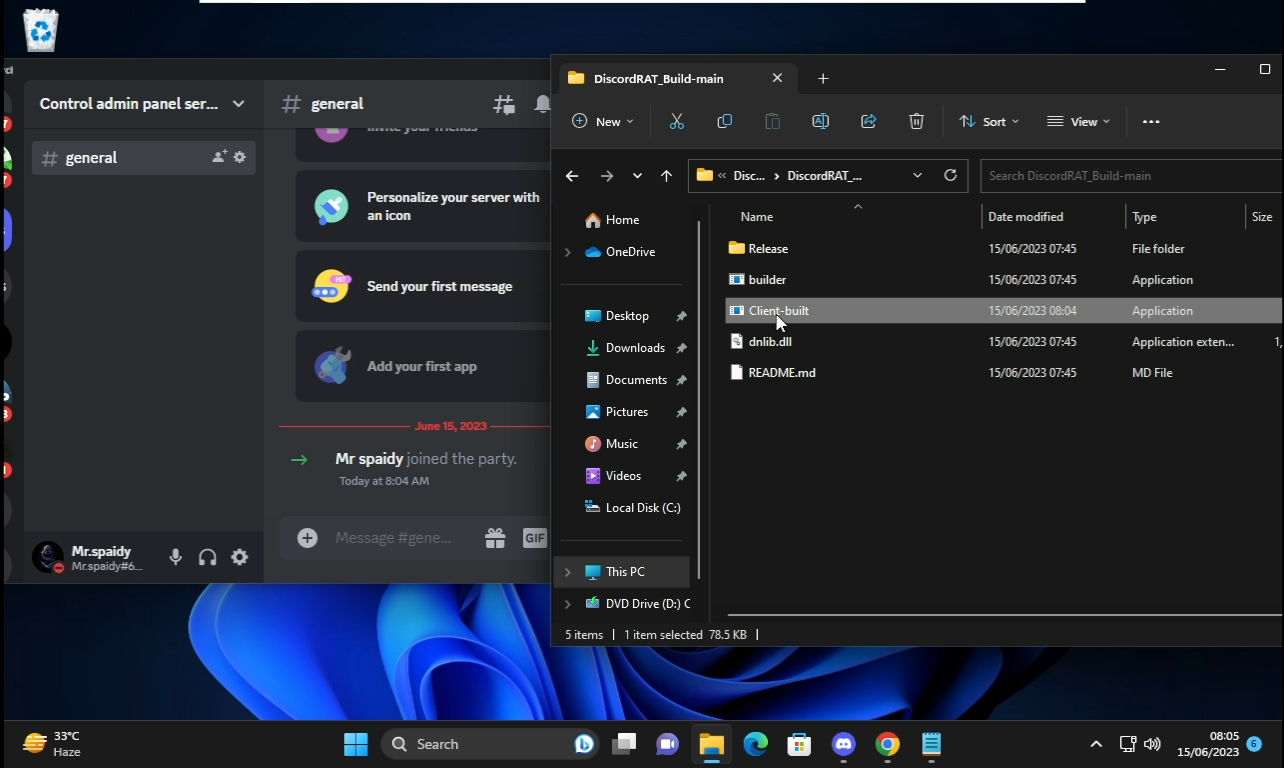
Task: Open Discord from the taskbar
Action: click(x=843, y=744)
